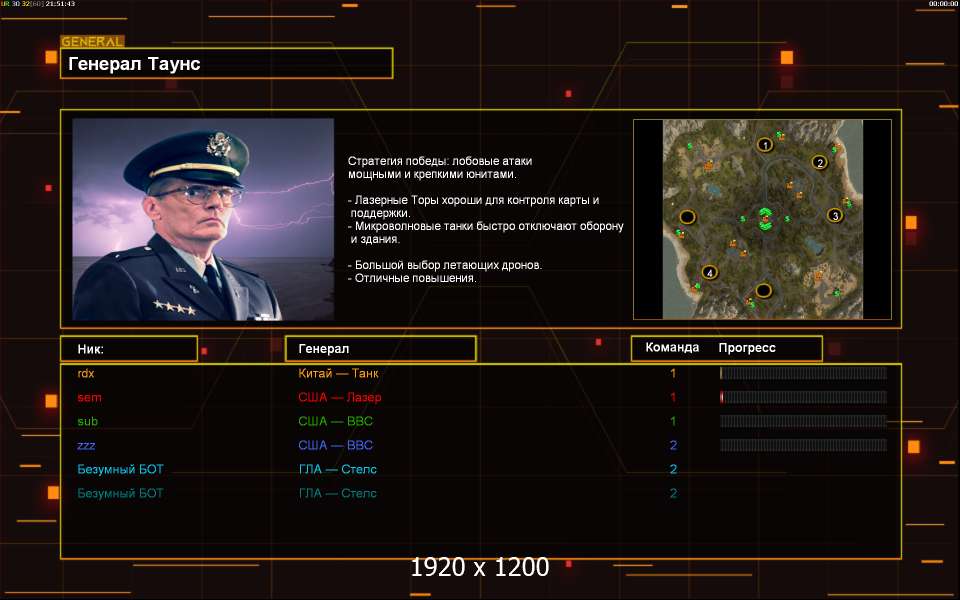
Task: Click 'США — Лазер' general in sem row
Action: (340, 397)
